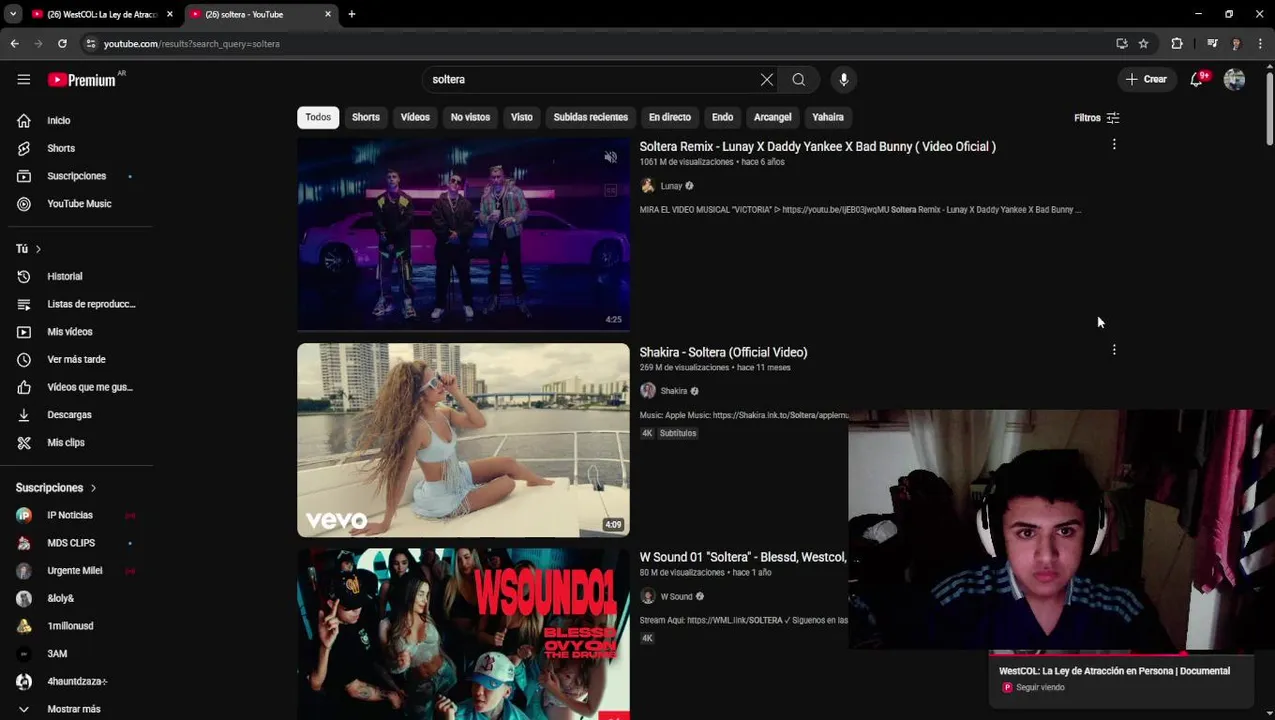The image size is (1275, 720).
Task: Select the Endo filter chip
Action: coord(722,118)
